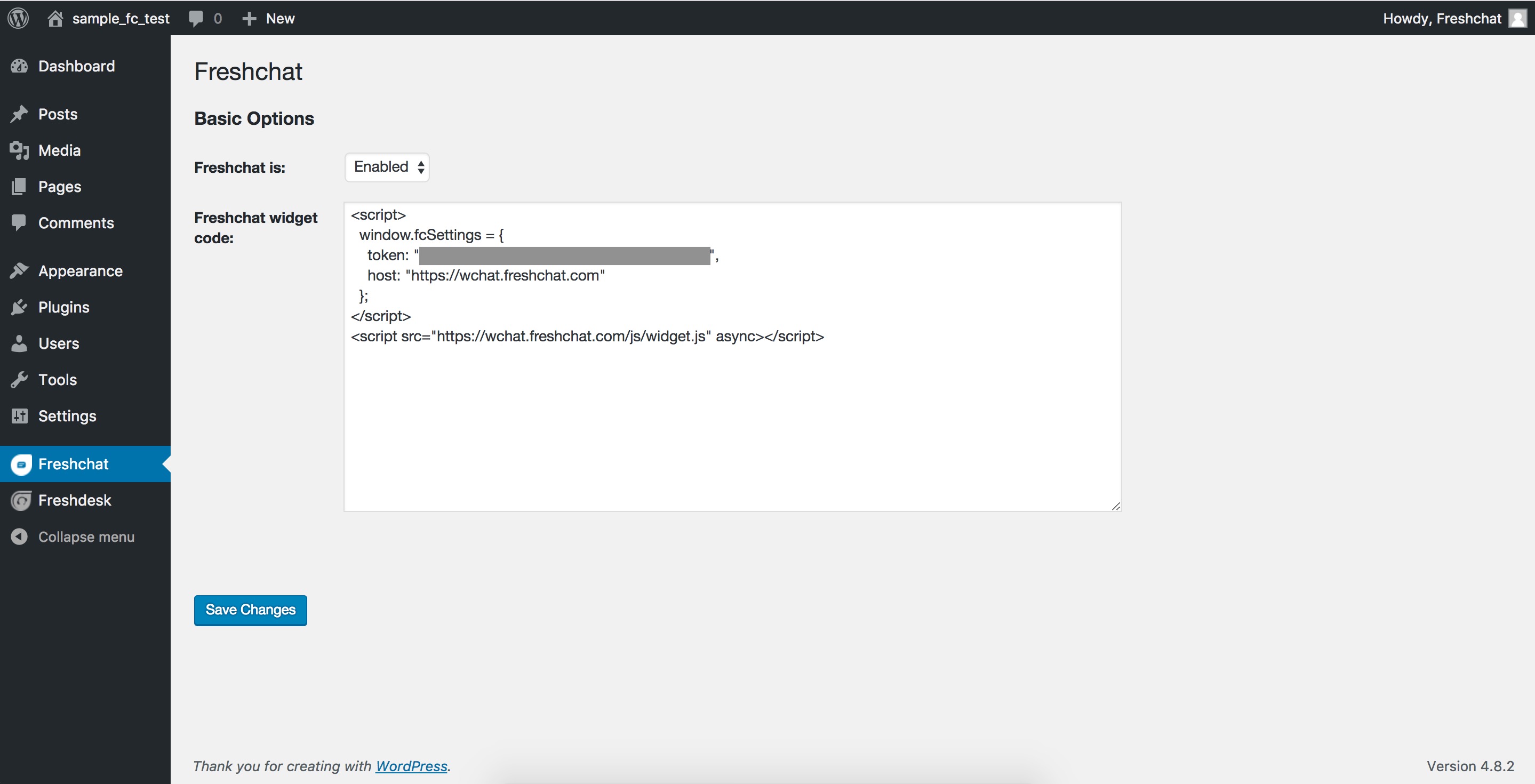The image size is (1535, 784).
Task: Go to the Settings menu item
Action: point(67,416)
